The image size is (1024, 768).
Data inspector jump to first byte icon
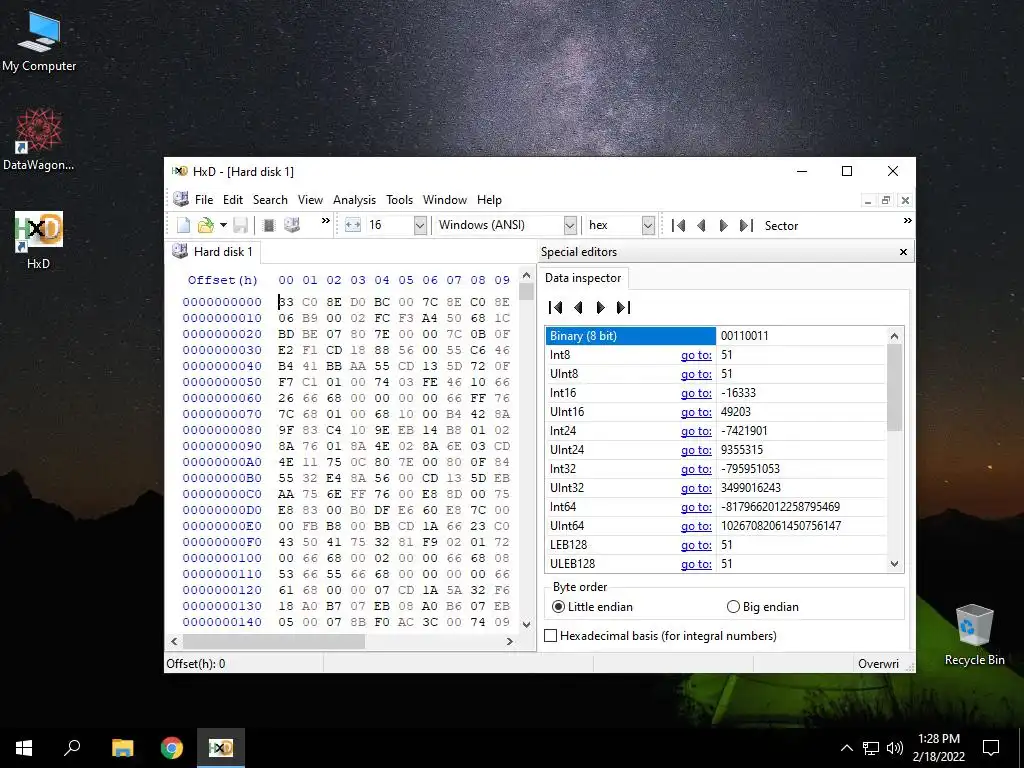coord(556,308)
